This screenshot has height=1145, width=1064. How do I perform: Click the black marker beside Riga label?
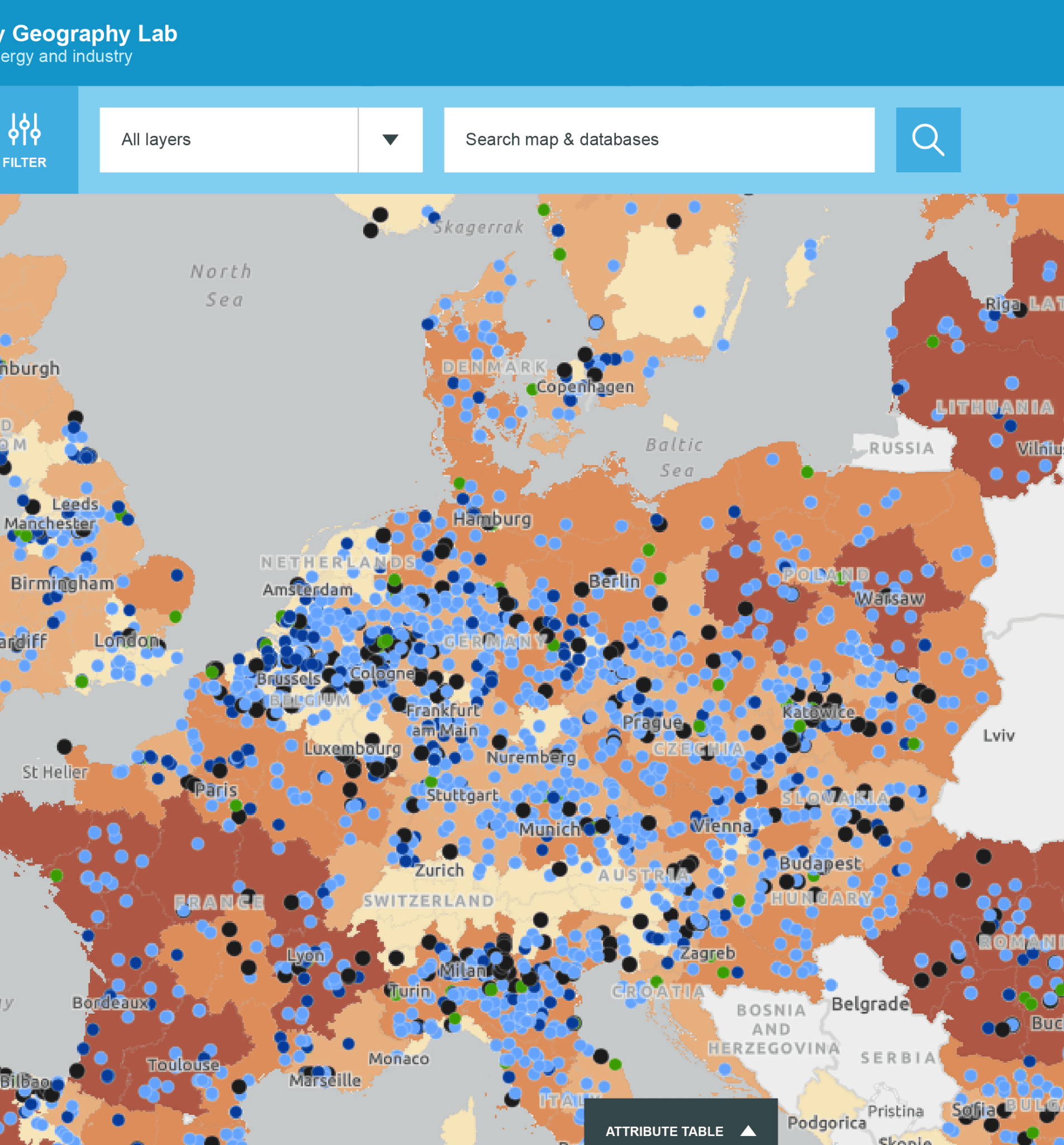1020,310
